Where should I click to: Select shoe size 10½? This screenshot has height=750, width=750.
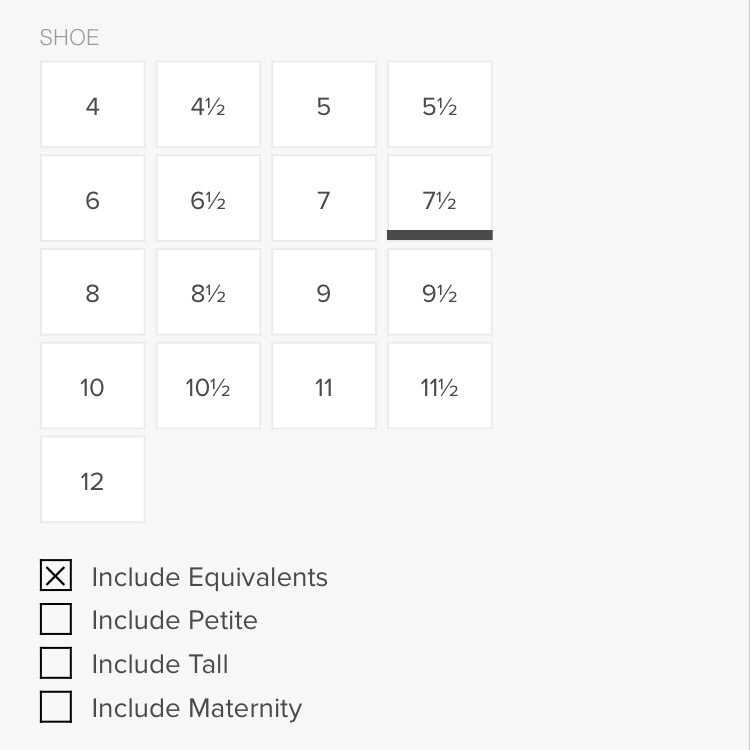tap(208, 386)
